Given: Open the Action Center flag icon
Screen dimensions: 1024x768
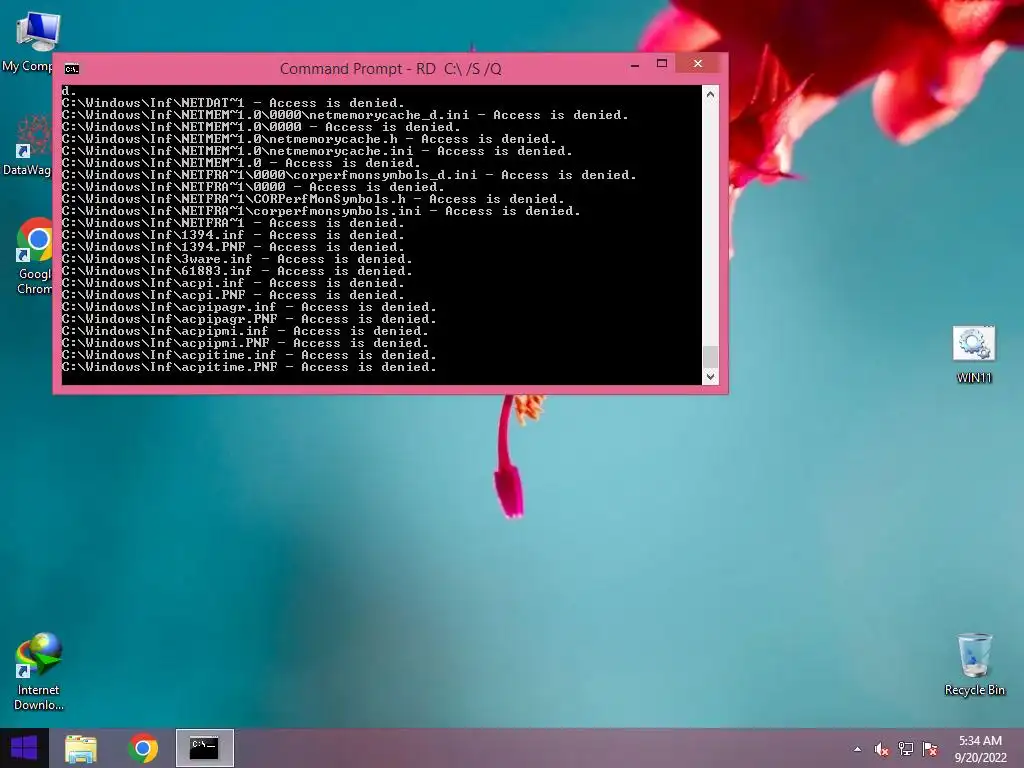Looking at the screenshot, I should [x=930, y=749].
